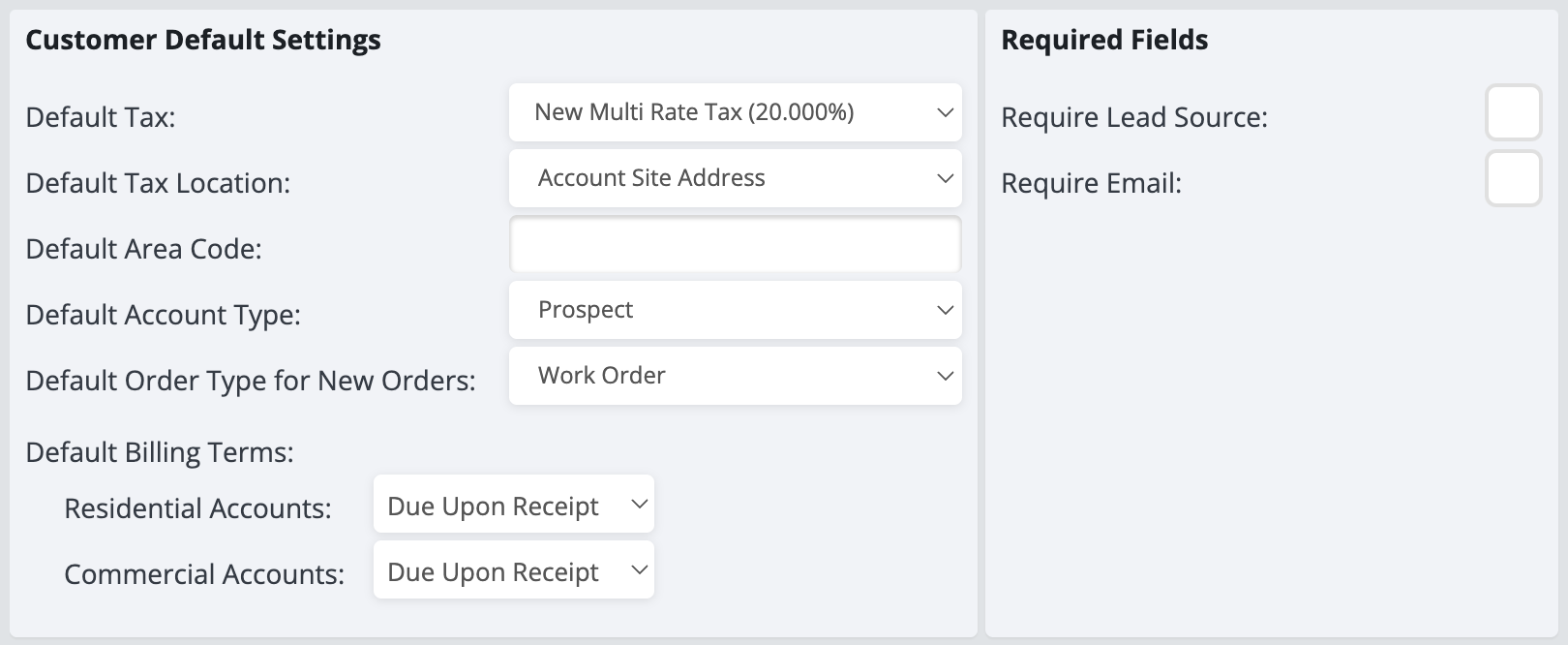The height and width of the screenshot is (645, 1568).
Task: Enable the Require Lead Source checkbox
Action: tap(1513, 112)
